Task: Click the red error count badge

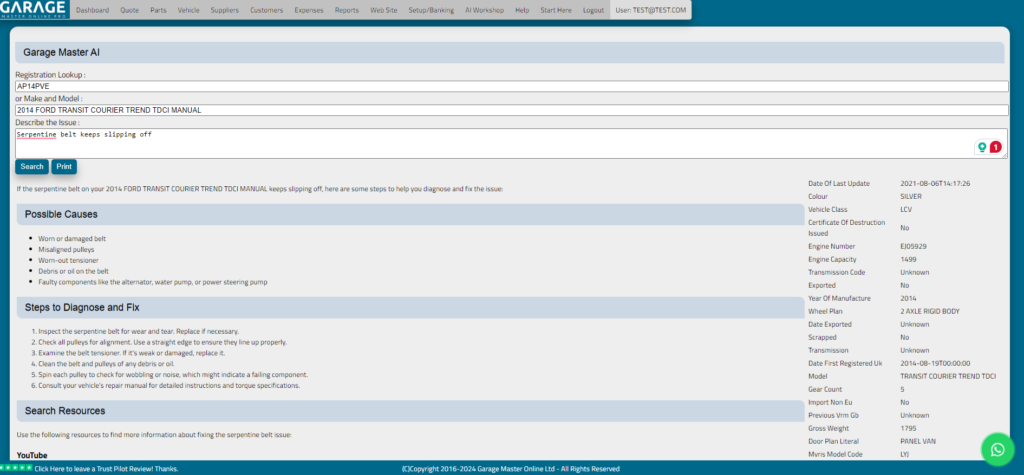Action: point(995,147)
